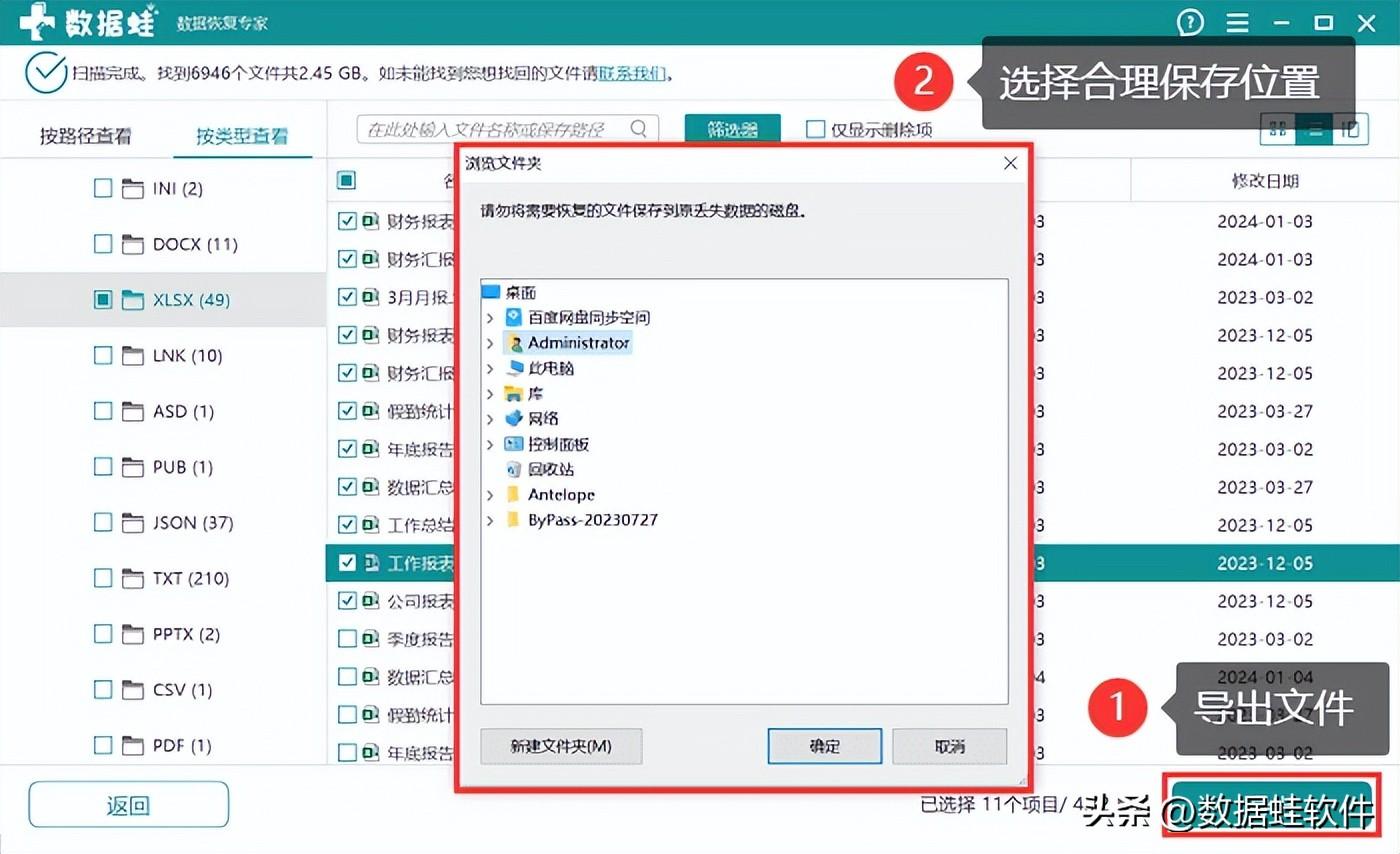Expand the ByPass-20230727 folder node
Viewport: 1400px width, 854px height.
[490, 520]
